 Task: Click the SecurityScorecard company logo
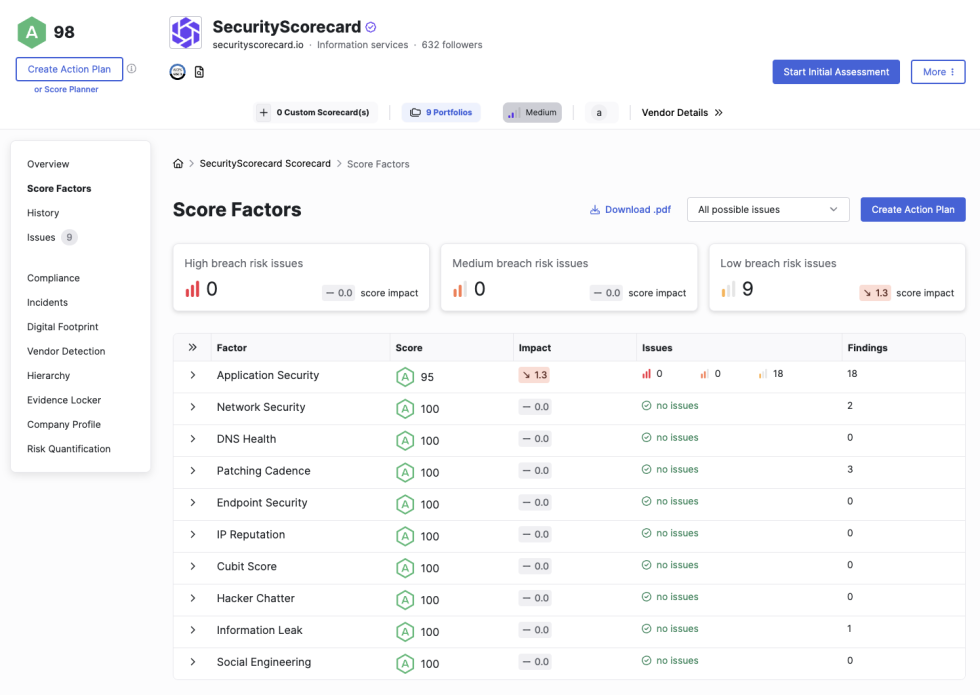point(185,33)
